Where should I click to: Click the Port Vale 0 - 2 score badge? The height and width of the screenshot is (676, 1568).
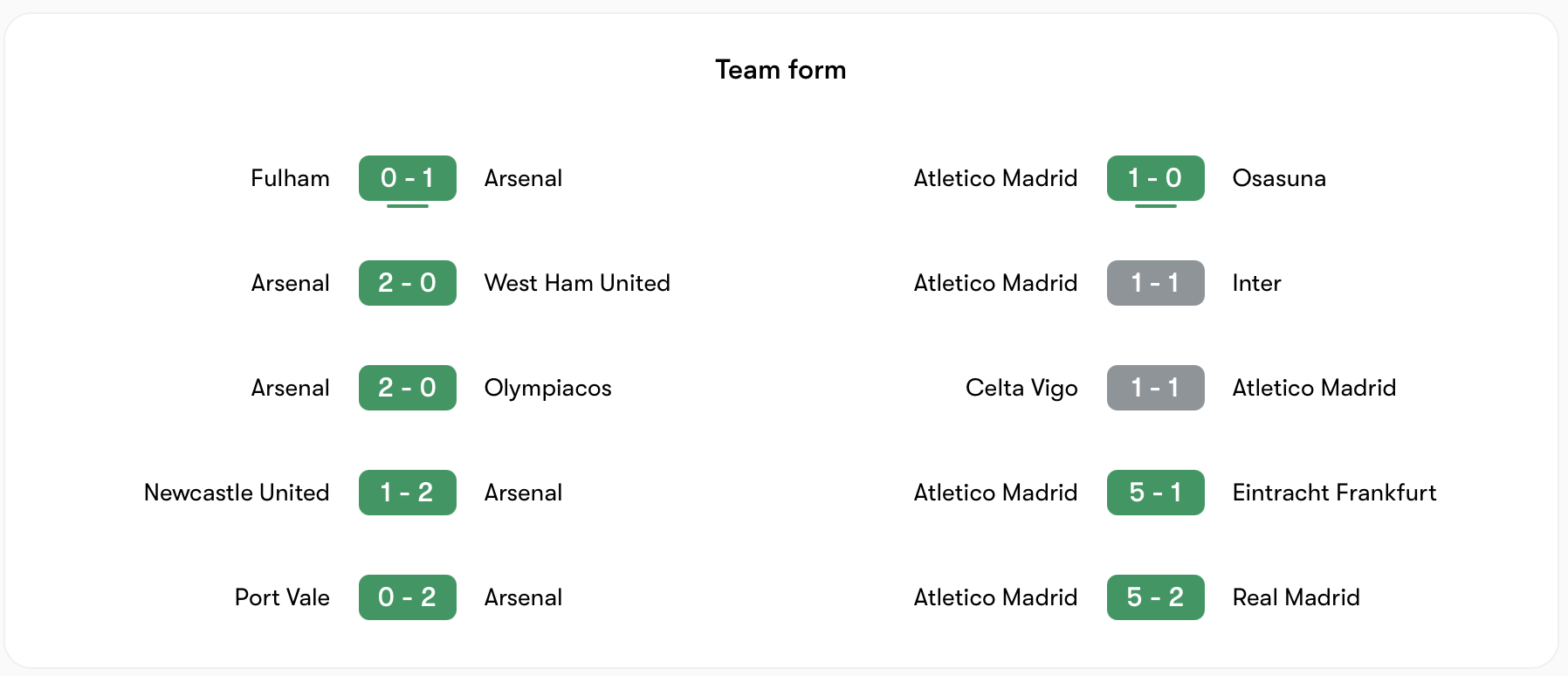coord(407,597)
